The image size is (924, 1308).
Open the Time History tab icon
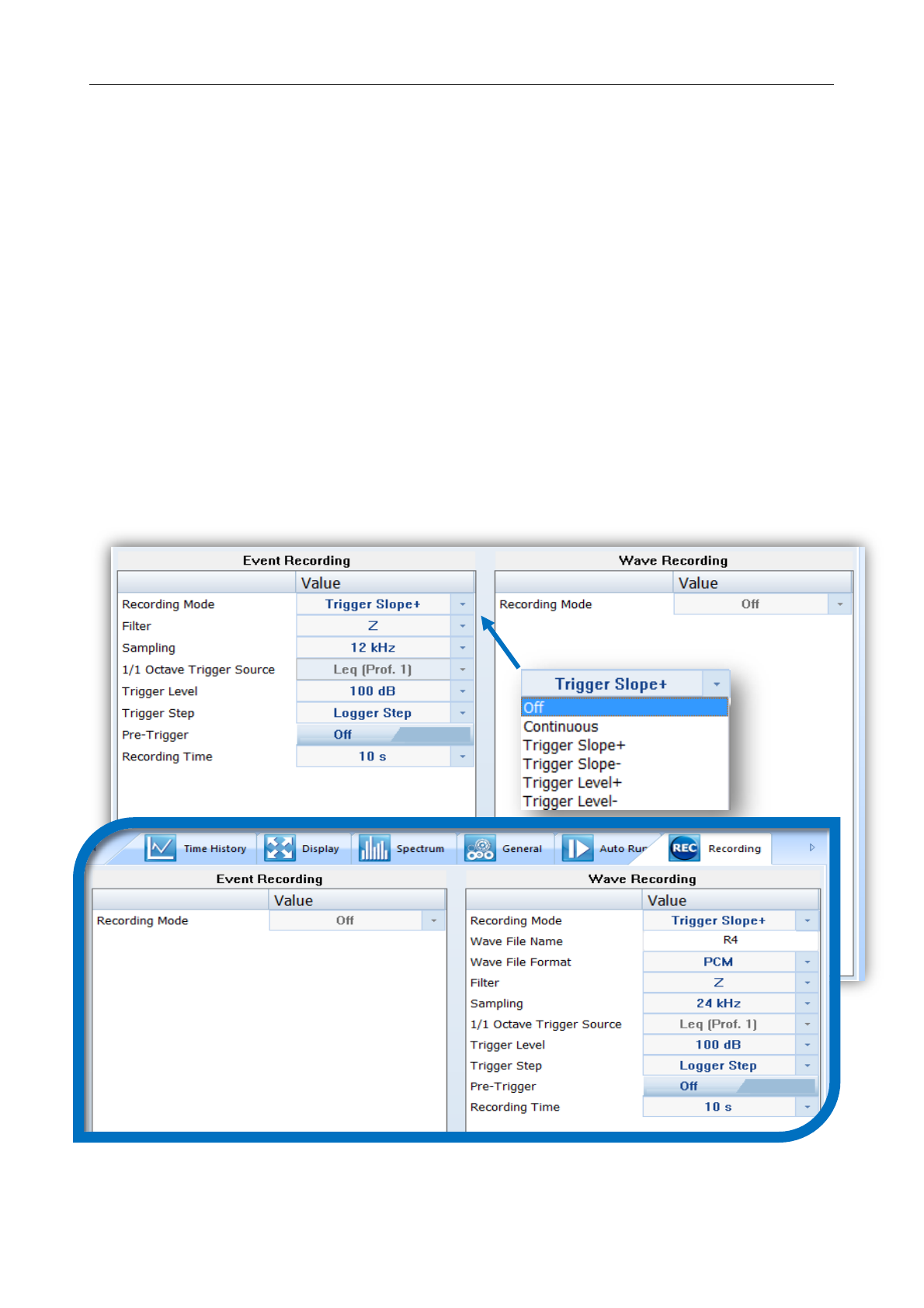click(160, 848)
